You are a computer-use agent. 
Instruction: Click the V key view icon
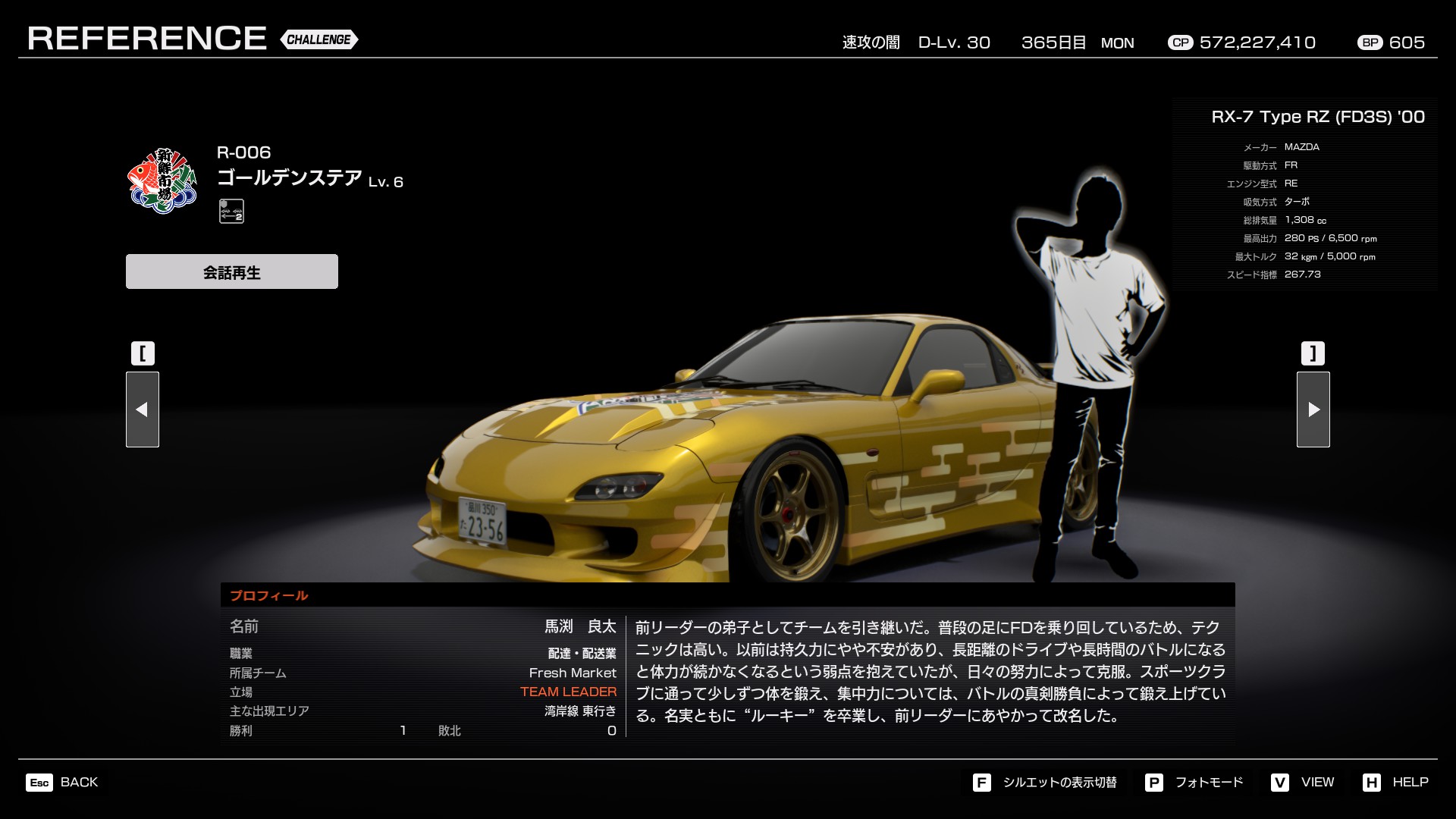point(1279,783)
